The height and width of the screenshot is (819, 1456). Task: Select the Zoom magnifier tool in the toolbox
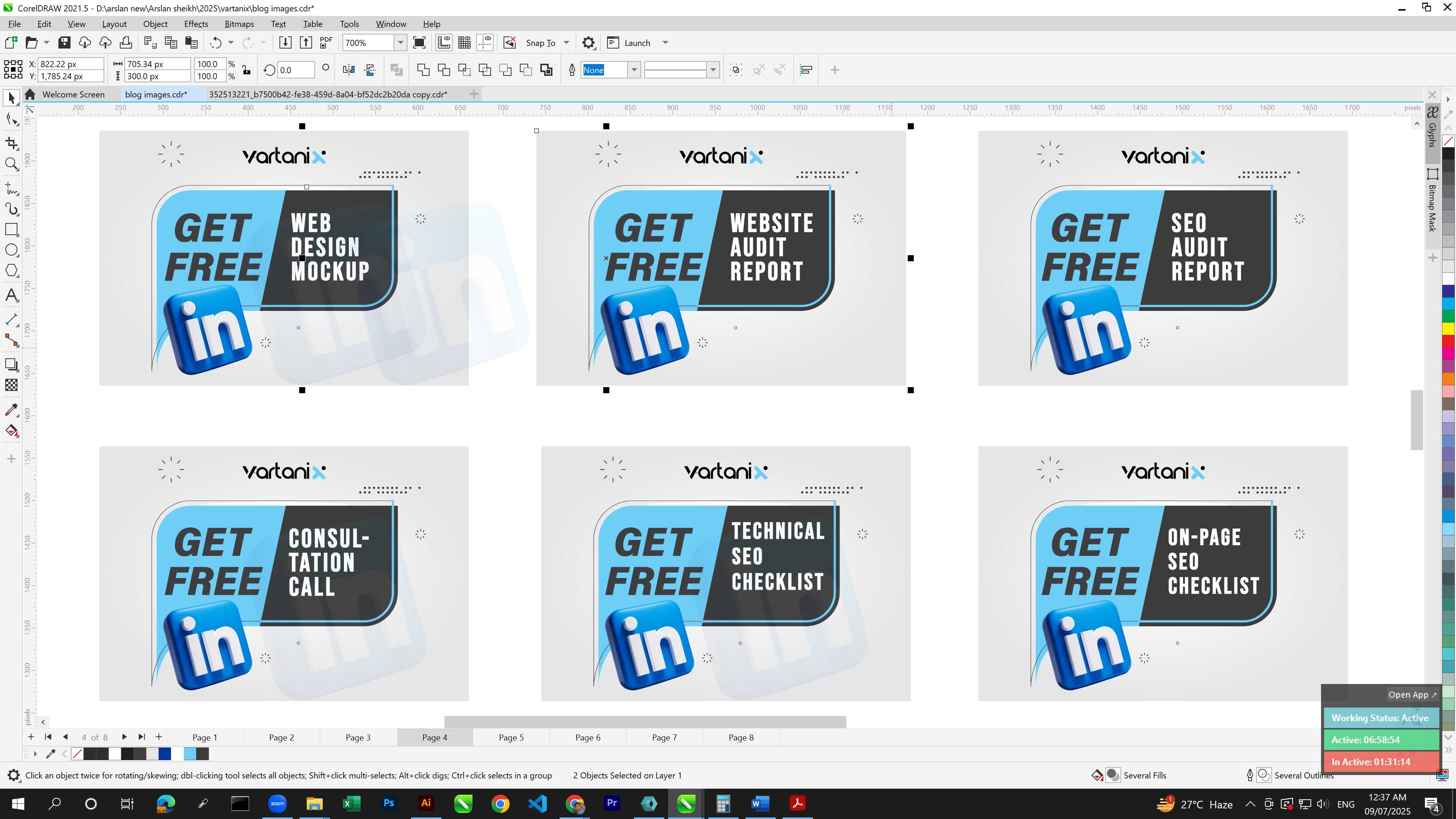[x=11, y=164]
